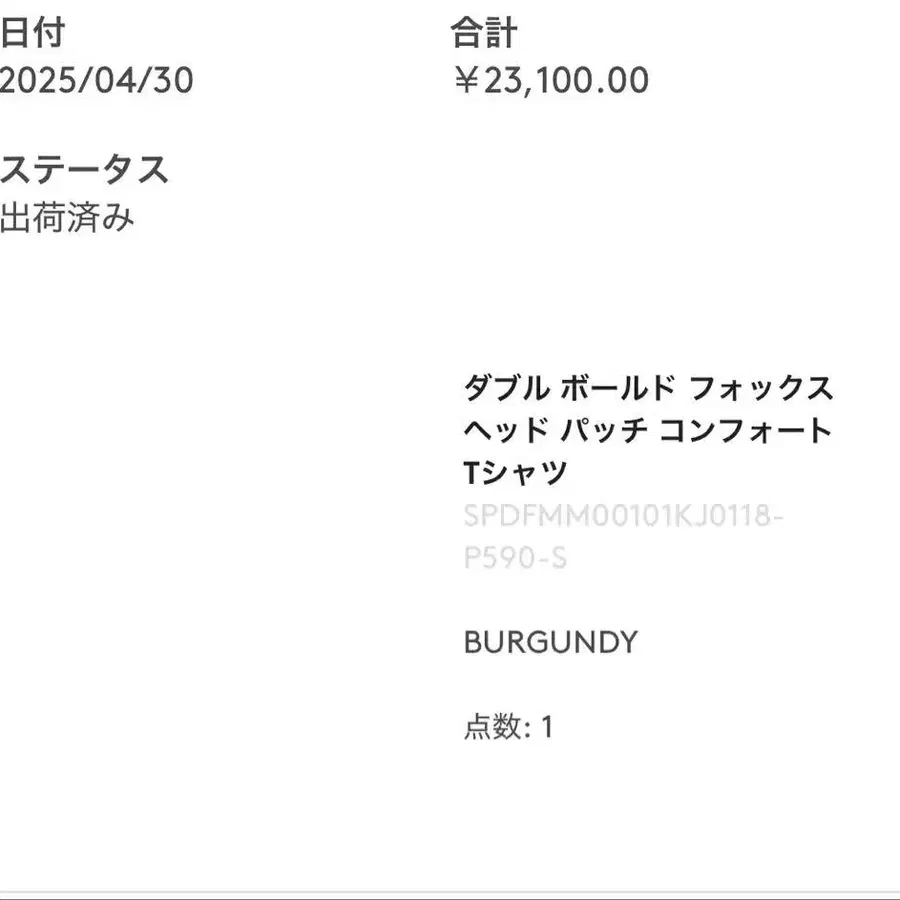Image resolution: width=900 pixels, height=900 pixels.
Task: Select the order date 2025/04/30
Action: (x=96, y=80)
